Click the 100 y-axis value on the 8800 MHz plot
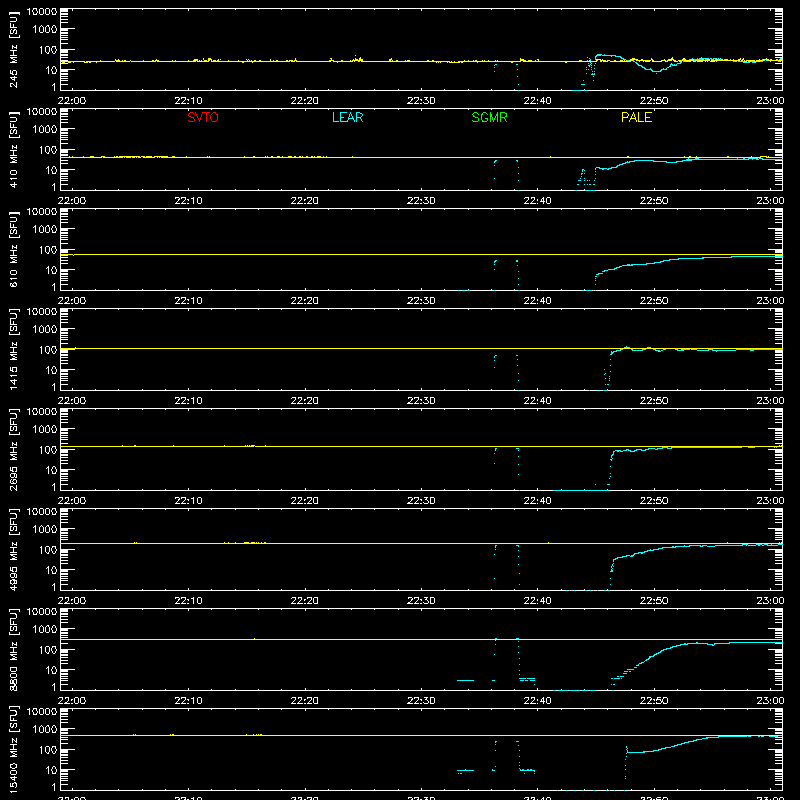 click(48, 650)
